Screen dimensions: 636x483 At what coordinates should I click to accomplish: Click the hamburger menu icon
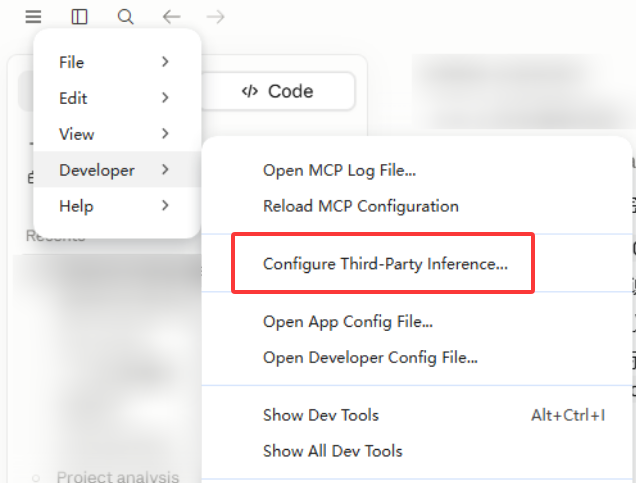click(x=33, y=17)
